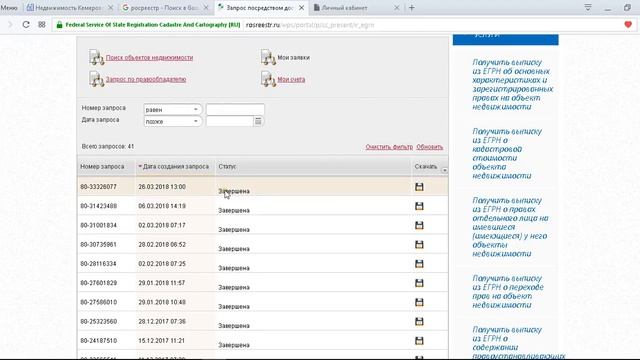Click the icon beside Мои счета
The image size is (640, 360).
click(268, 79)
